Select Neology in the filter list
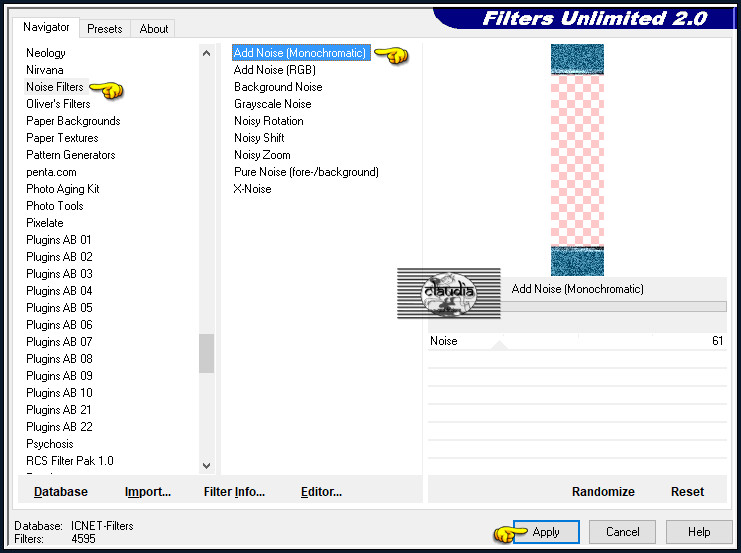The width and height of the screenshot is (741, 553). [46, 53]
